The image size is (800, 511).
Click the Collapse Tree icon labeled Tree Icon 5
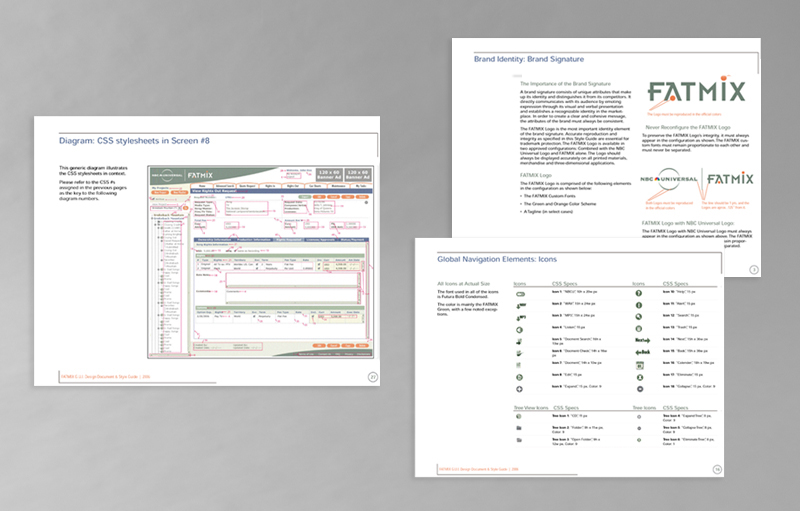click(639, 428)
